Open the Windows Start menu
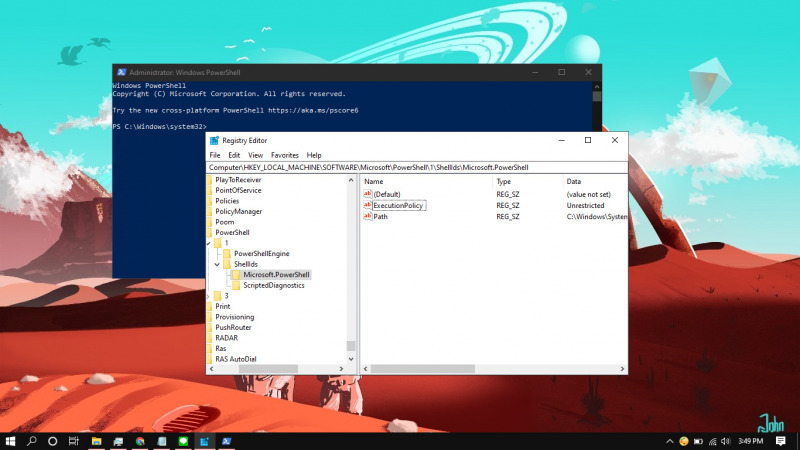 (10, 441)
